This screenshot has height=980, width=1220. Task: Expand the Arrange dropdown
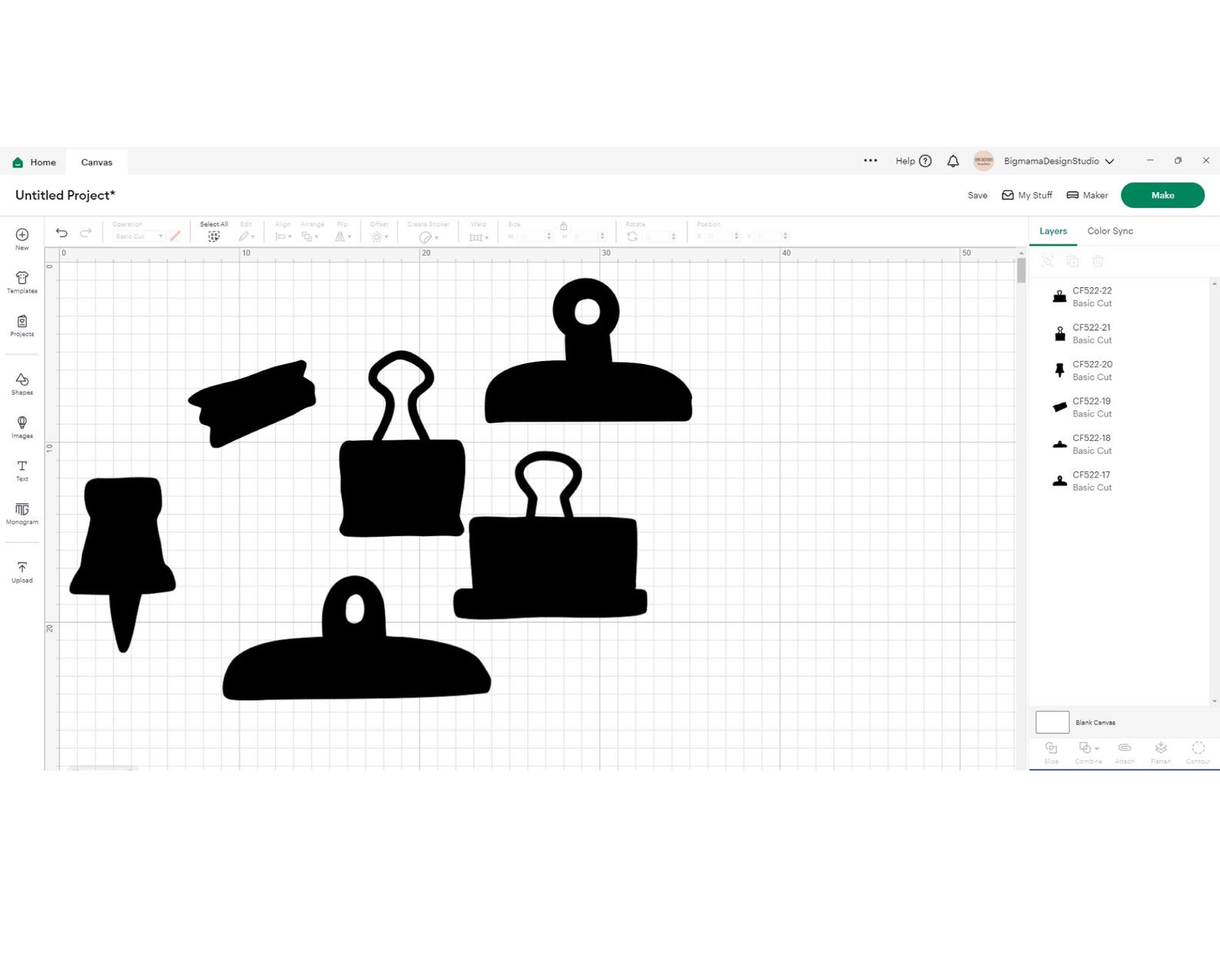pyautogui.click(x=310, y=237)
